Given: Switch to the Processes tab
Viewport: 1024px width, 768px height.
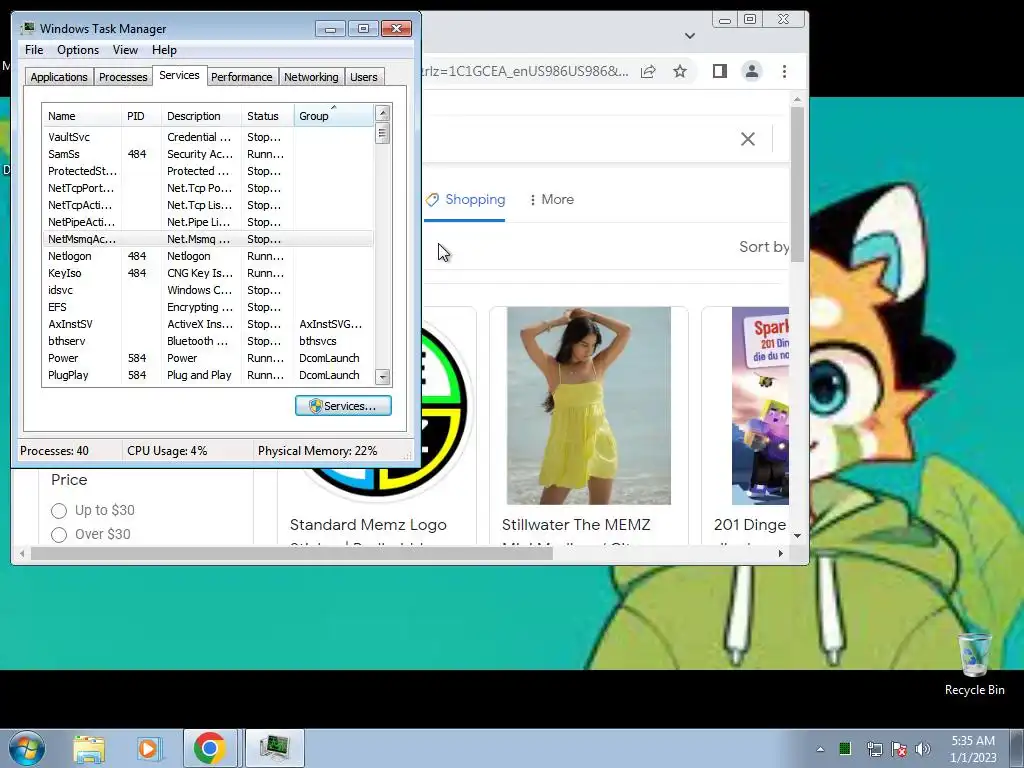Looking at the screenshot, I should coord(123,77).
